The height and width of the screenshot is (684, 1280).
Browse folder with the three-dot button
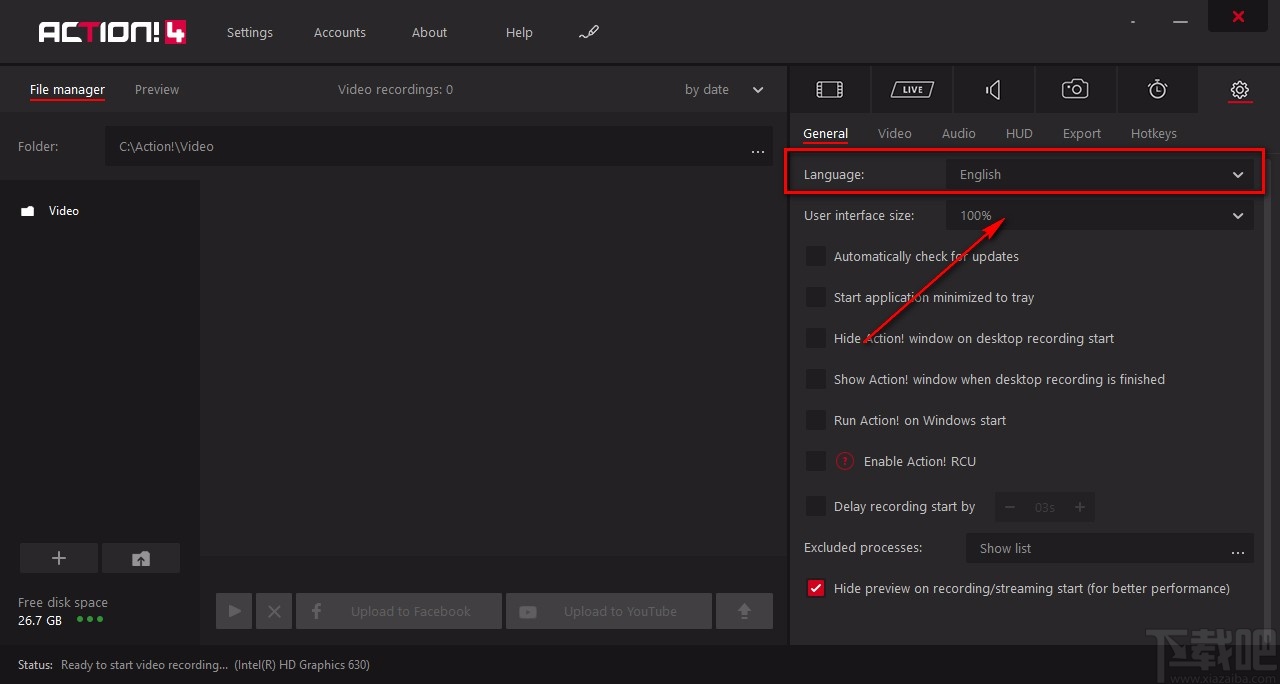(x=757, y=152)
